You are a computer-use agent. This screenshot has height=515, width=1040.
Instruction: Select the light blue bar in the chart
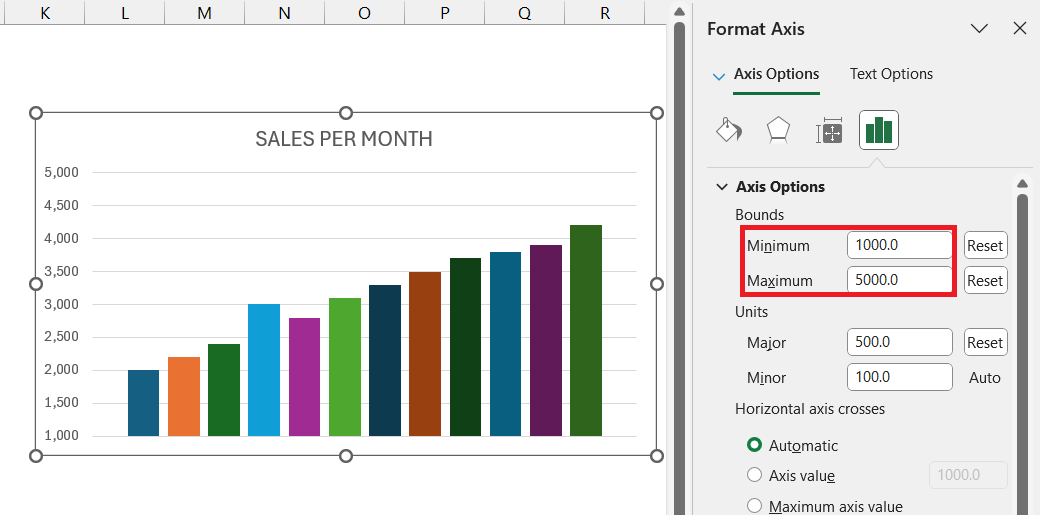[264, 370]
